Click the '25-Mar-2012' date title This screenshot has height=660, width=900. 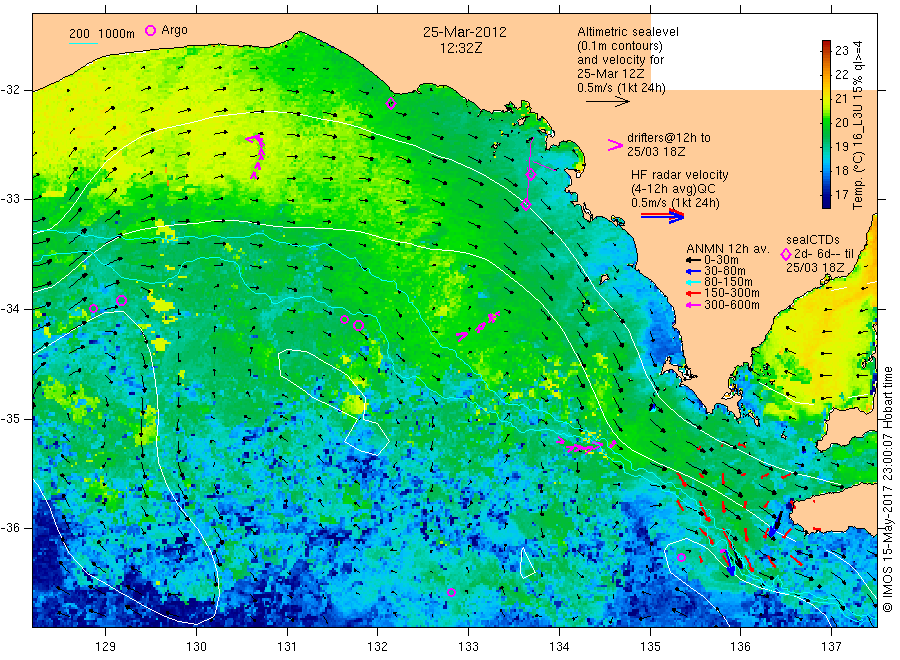(x=465, y=32)
